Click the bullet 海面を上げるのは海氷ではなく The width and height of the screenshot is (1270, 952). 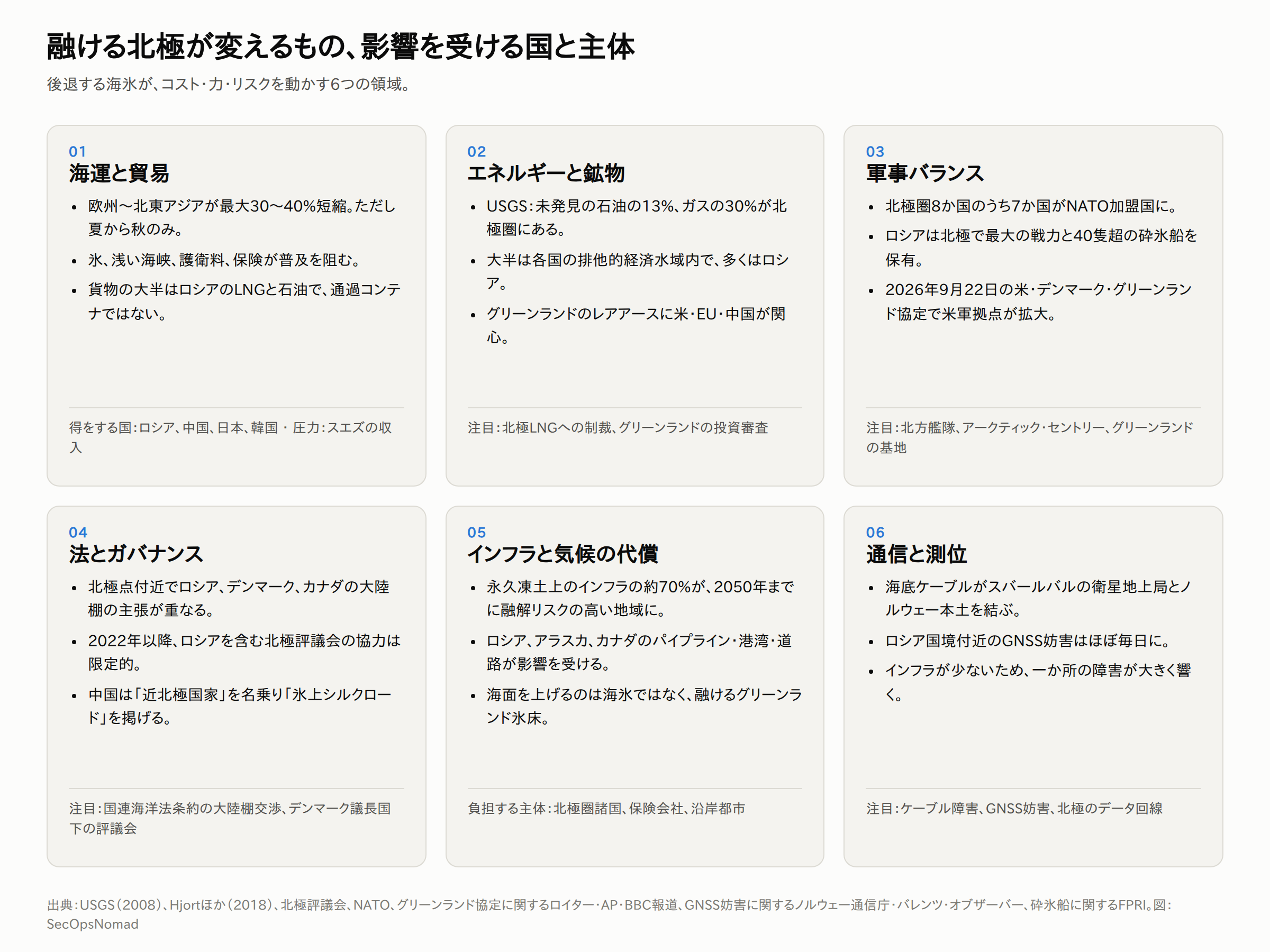coord(644,706)
